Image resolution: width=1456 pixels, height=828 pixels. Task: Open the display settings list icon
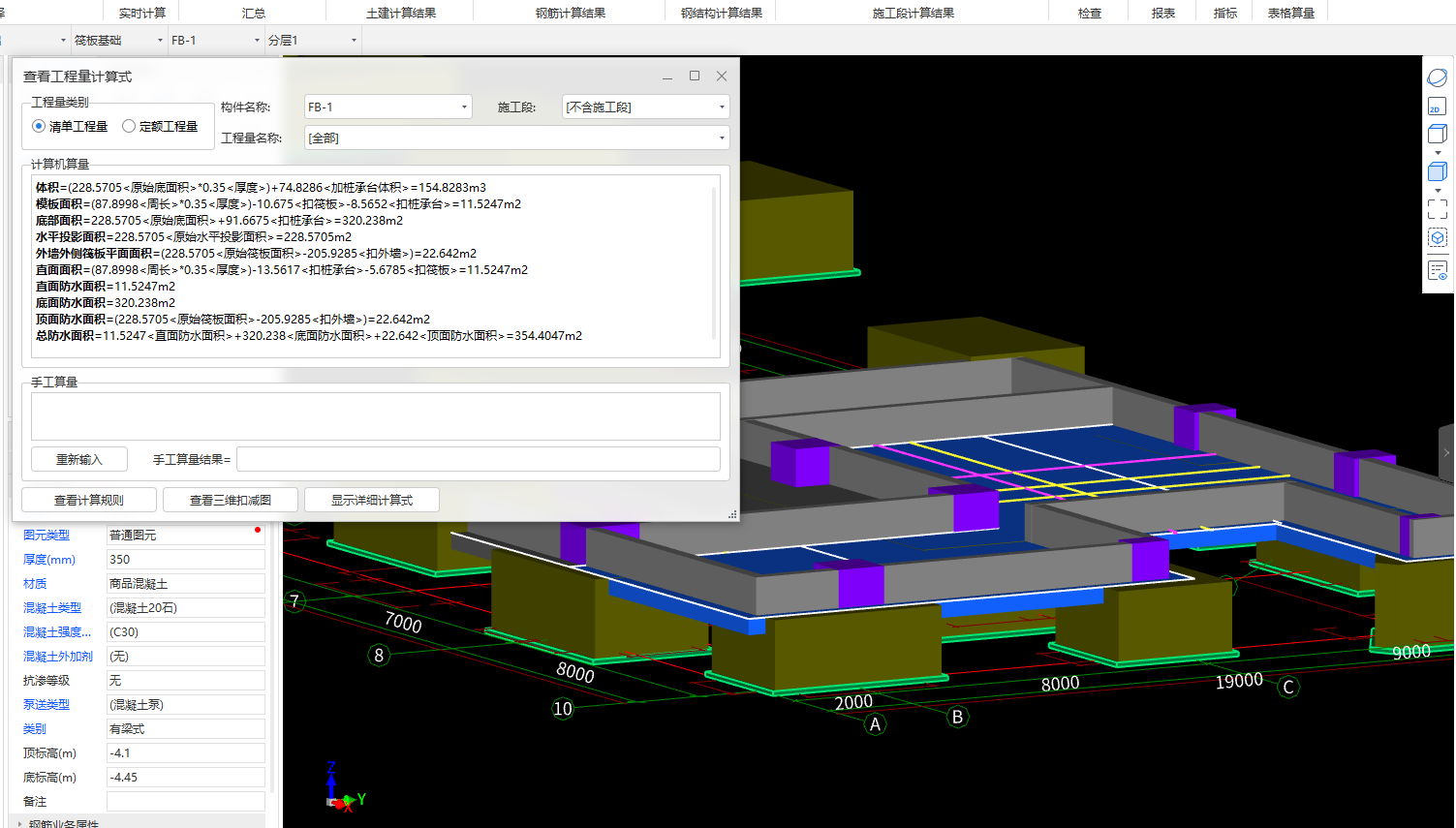(x=1437, y=271)
